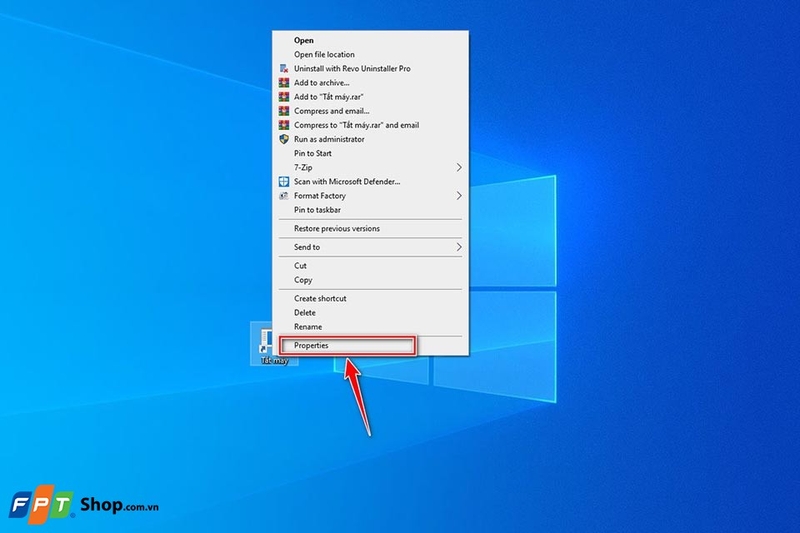Click the WinRAR icon beside Add to "Tắt máy.rar"
This screenshot has height=533, width=800.
(x=284, y=97)
